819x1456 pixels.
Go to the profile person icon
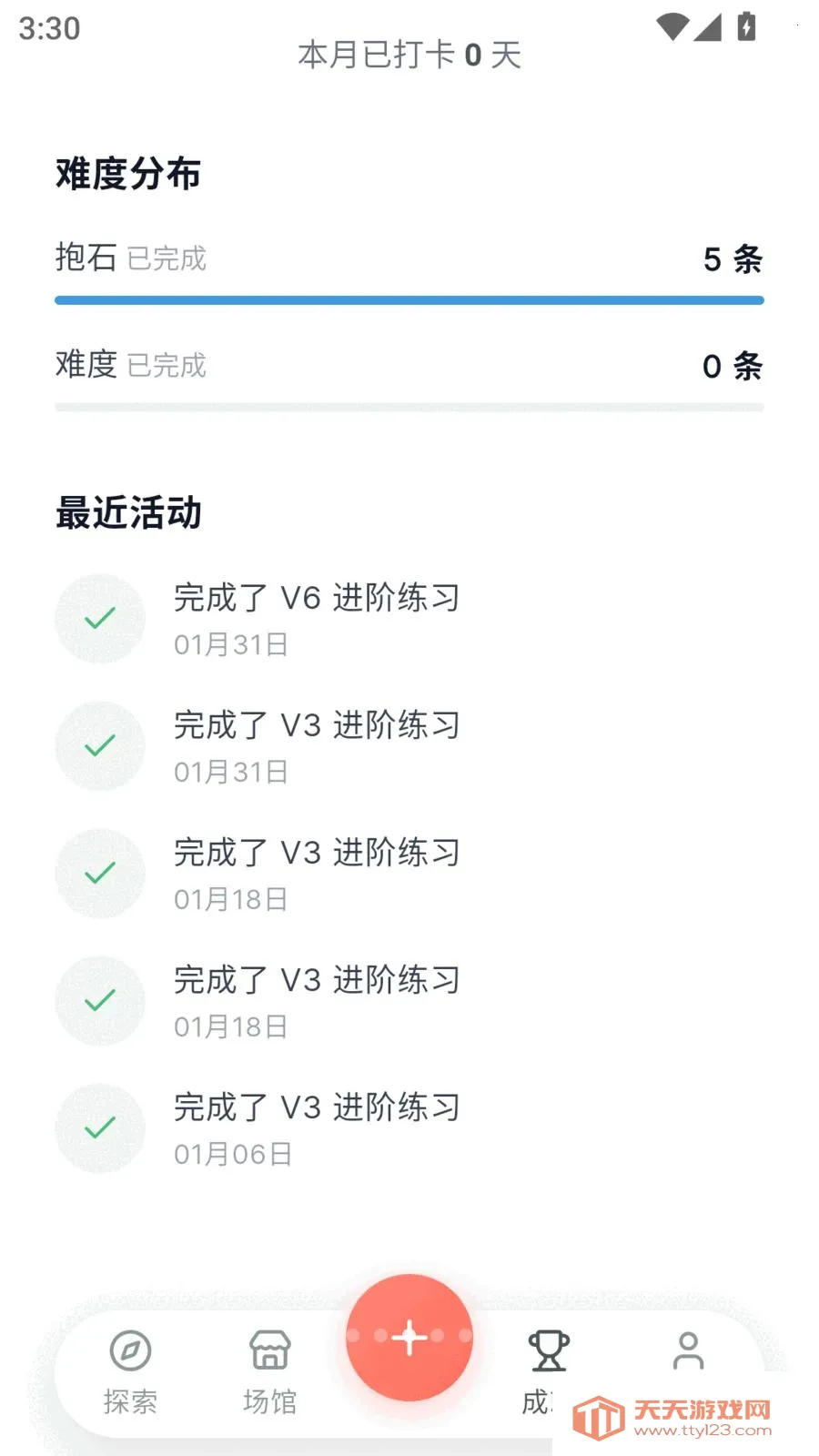click(x=688, y=1350)
